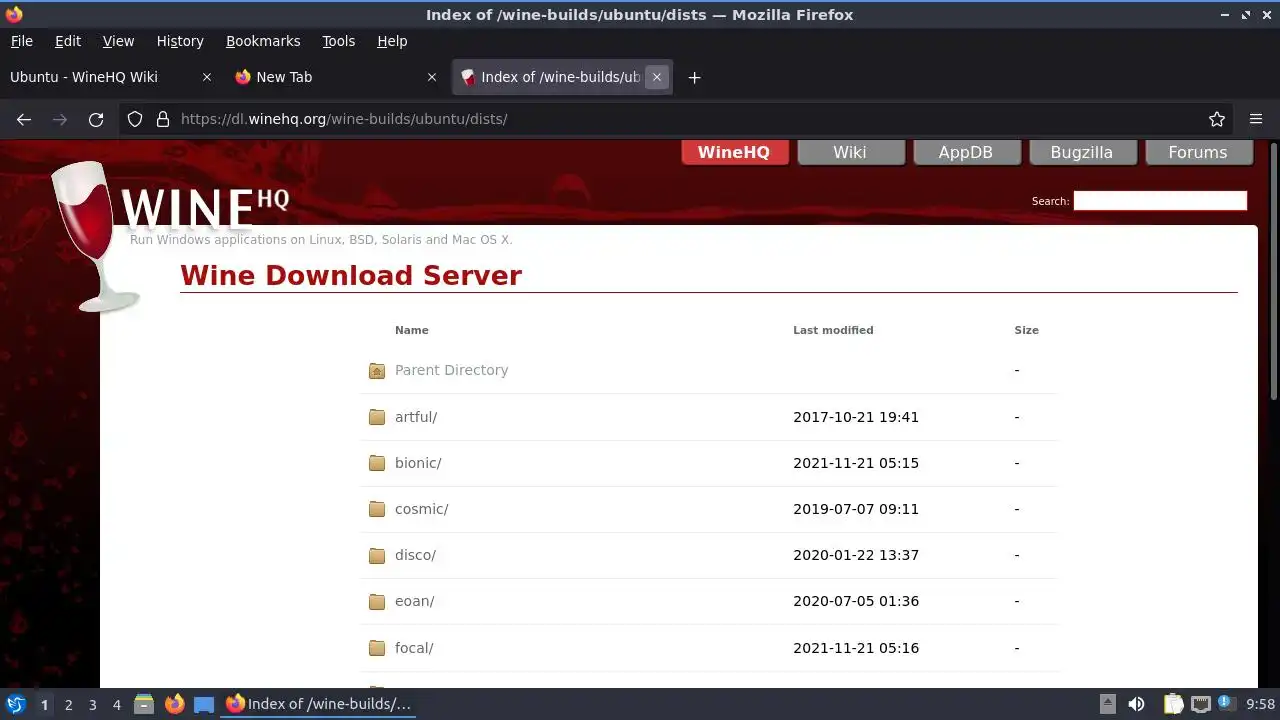Go back using the browser back arrow

(x=24, y=119)
